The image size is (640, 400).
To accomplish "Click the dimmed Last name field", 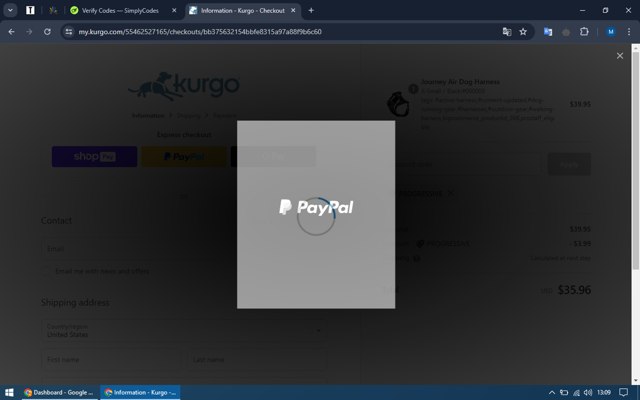I will point(257,360).
